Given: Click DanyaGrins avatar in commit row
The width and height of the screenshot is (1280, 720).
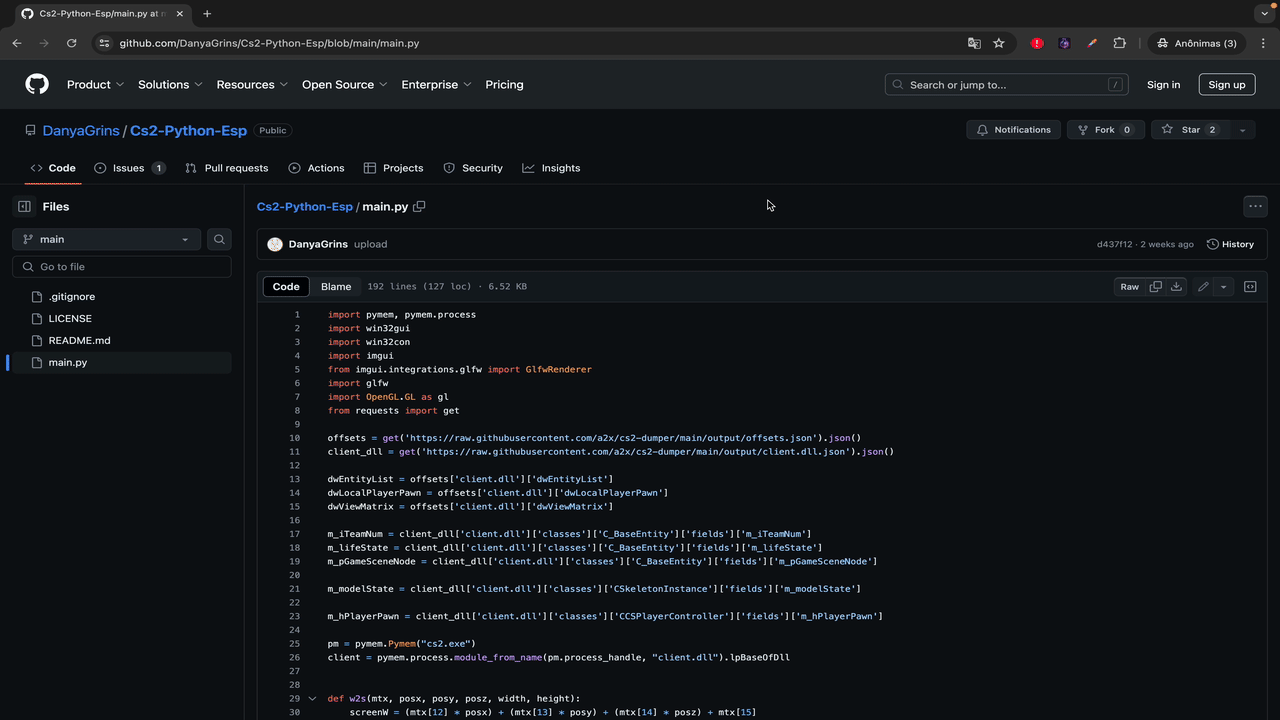Looking at the screenshot, I should (x=275, y=244).
